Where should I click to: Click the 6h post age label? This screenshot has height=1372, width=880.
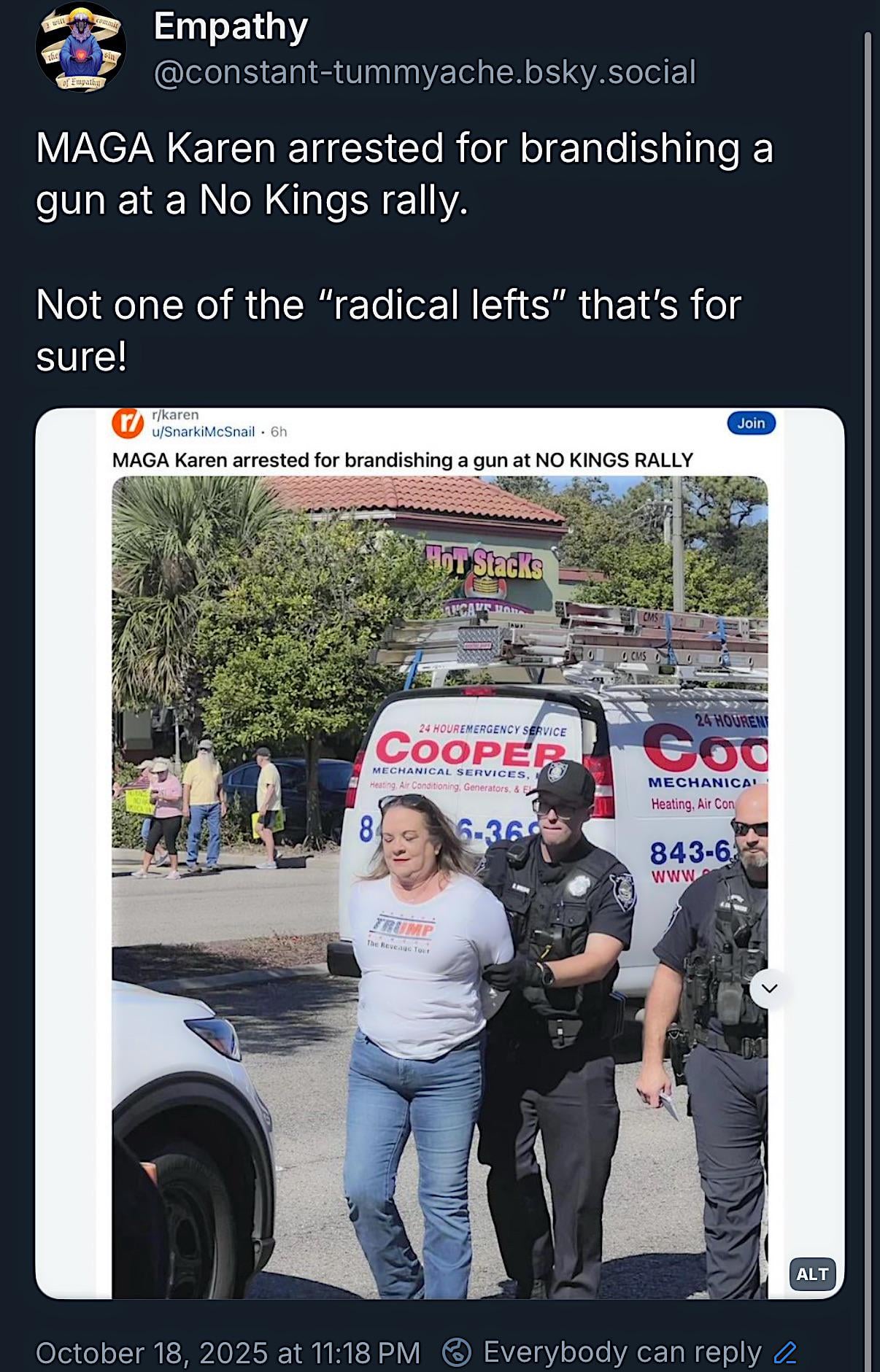(279, 432)
